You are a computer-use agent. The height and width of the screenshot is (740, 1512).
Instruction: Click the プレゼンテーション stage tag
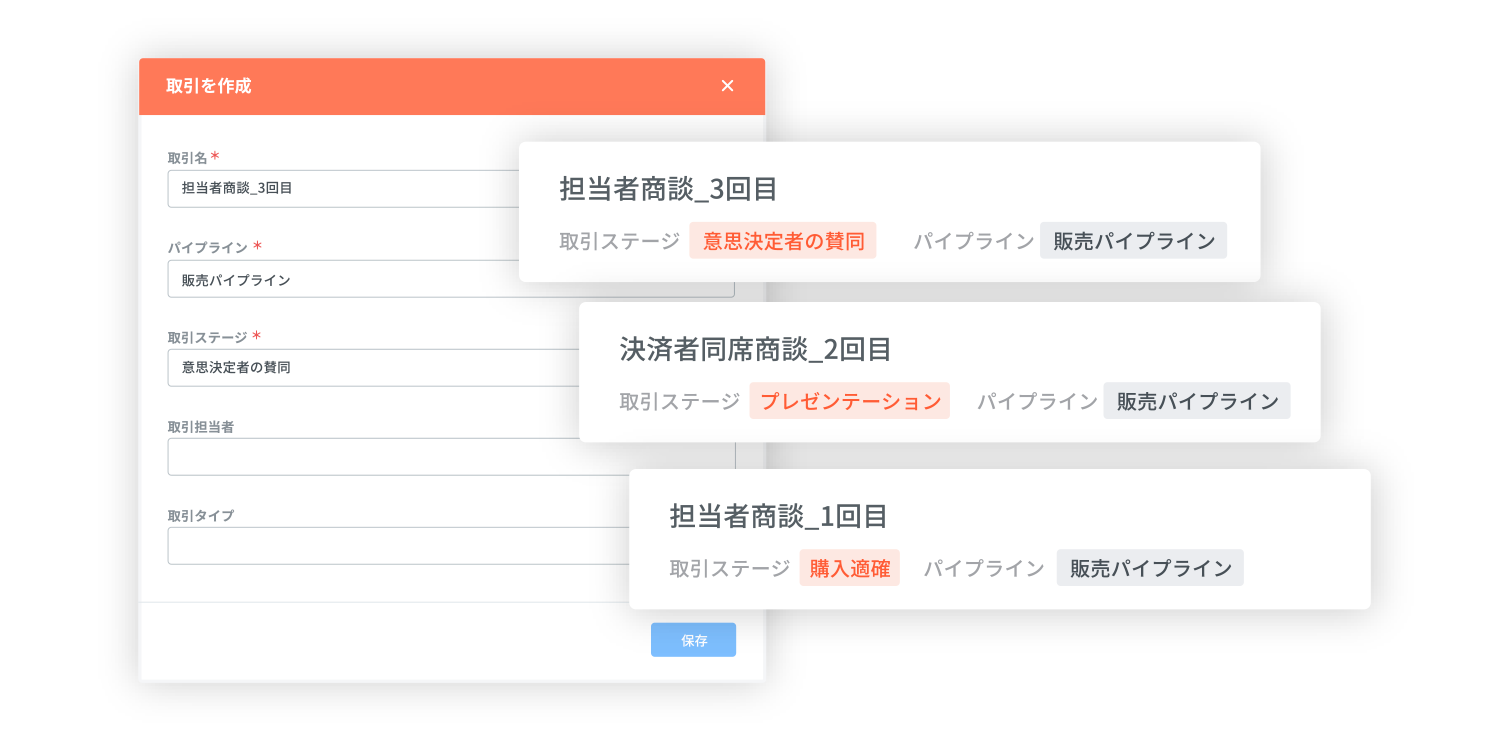[850, 401]
